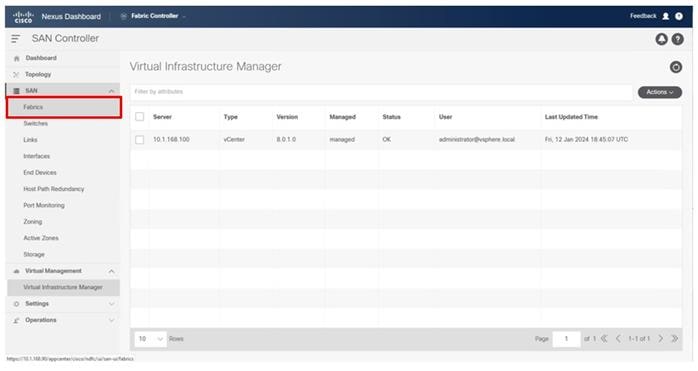Refresh the Virtual Infrastructure Manager table

tap(676, 67)
